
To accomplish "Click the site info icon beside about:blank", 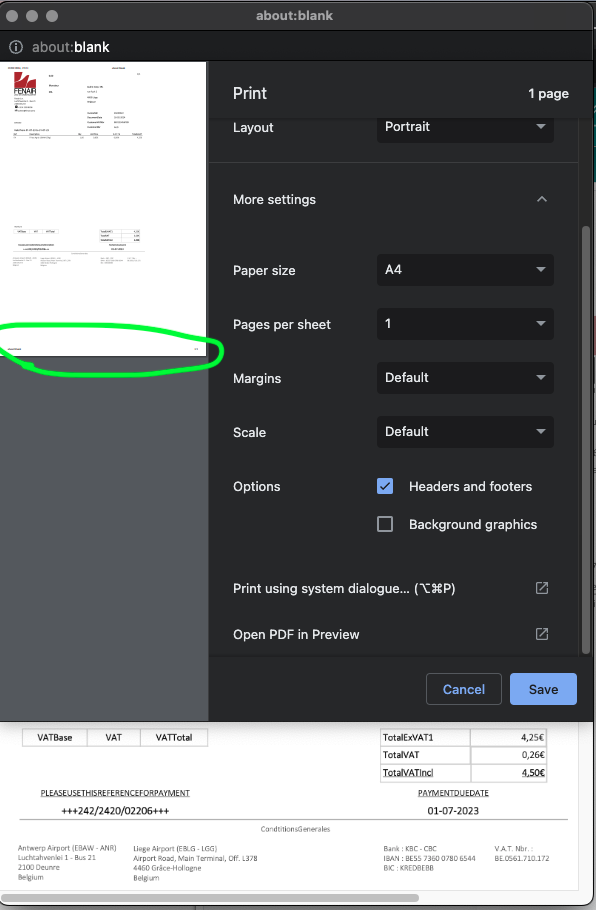I will pos(16,47).
